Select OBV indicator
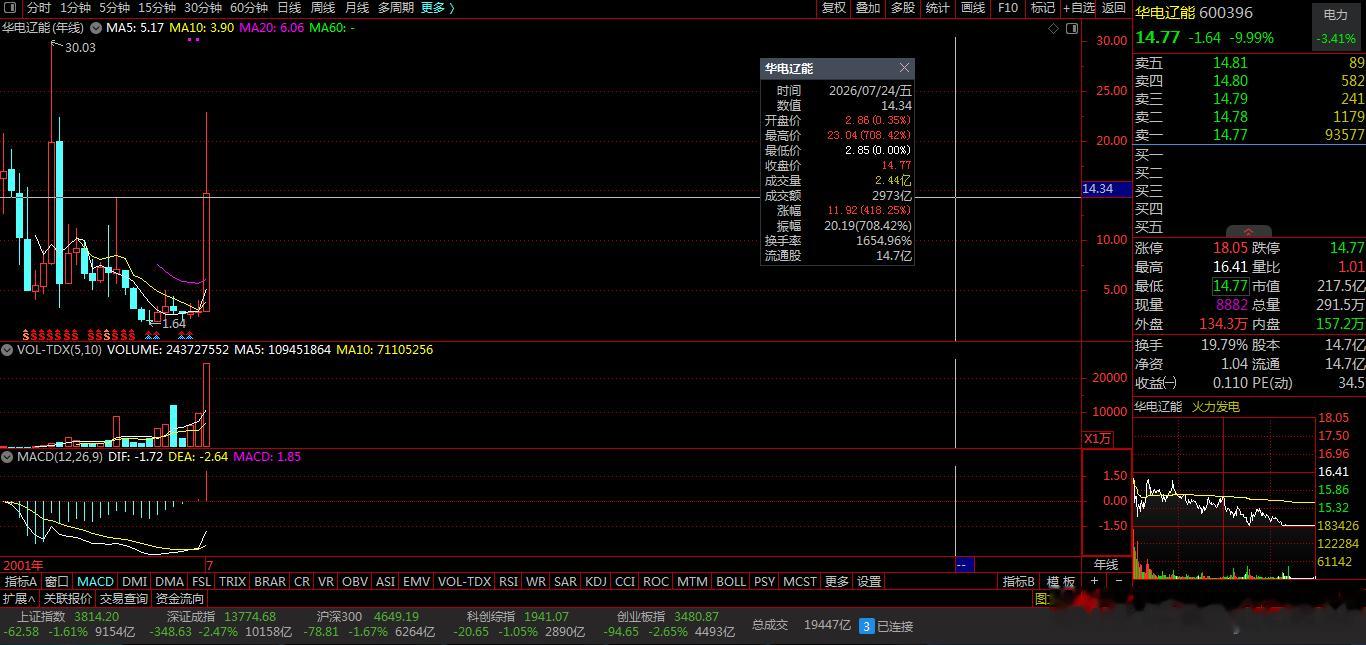The width and height of the screenshot is (1366, 645). 355,581
